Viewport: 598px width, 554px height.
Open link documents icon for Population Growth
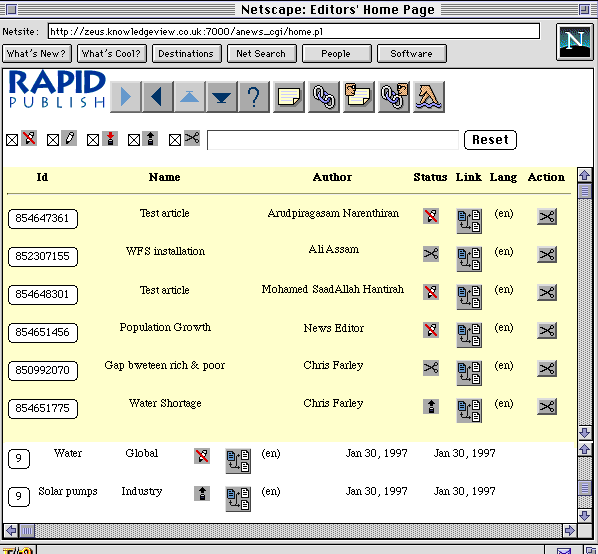tap(469, 335)
